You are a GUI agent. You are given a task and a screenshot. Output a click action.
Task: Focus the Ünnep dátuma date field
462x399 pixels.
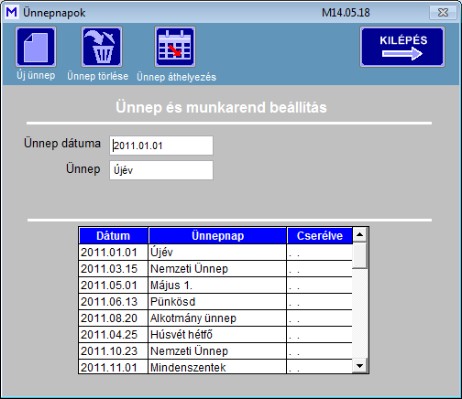[161, 145]
